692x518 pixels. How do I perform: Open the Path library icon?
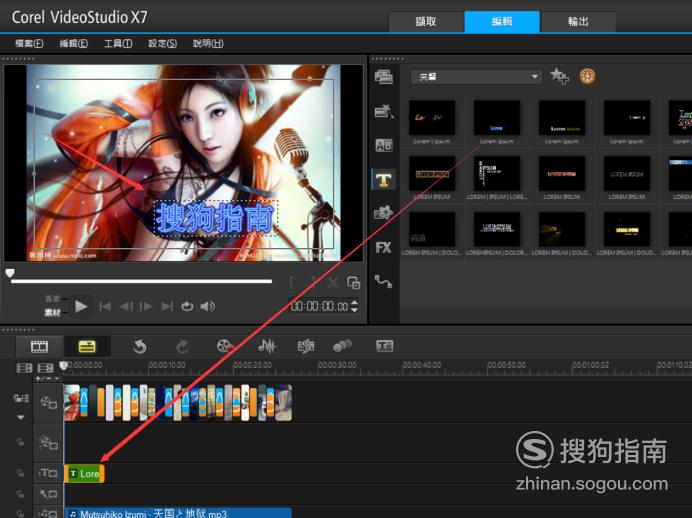pyautogui.click(x=384, y=281)
